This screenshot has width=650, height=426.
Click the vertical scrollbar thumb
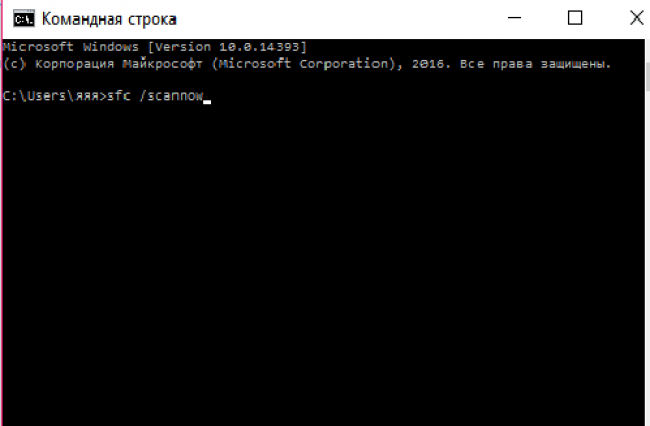point(648,77)
